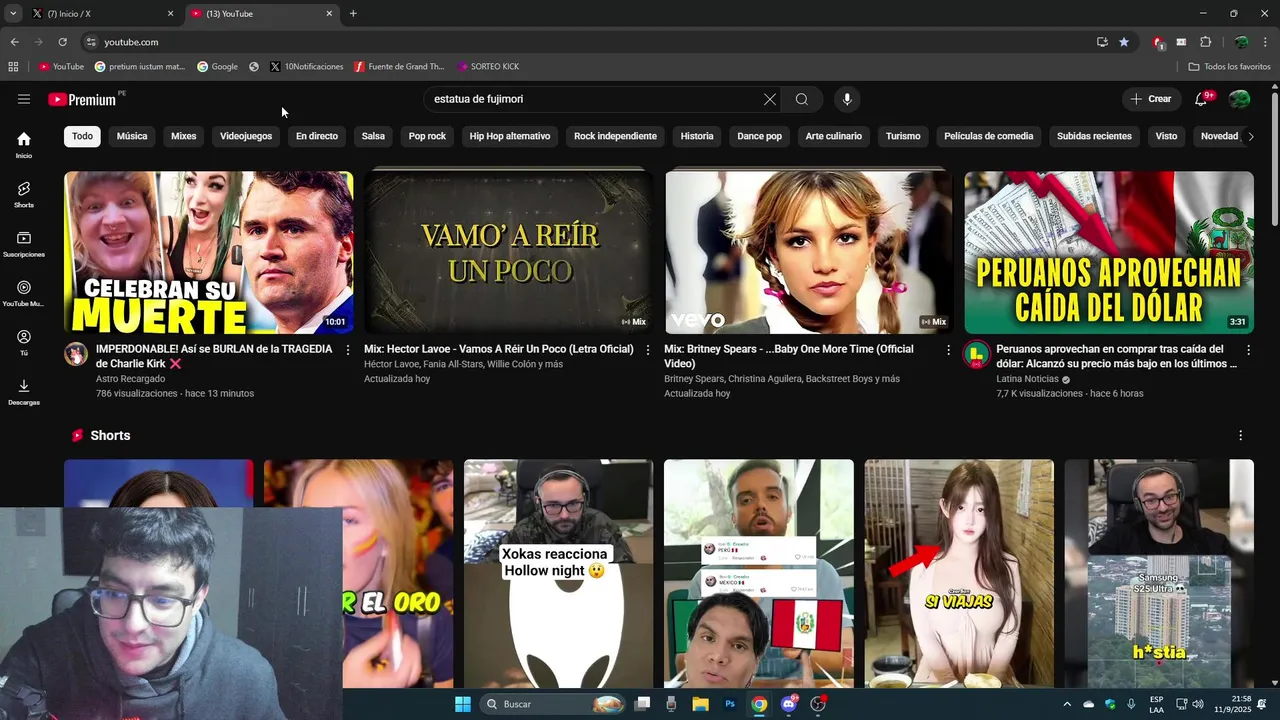Open the YouTube guide hamburger menu
Screen dimensions: 1280x720
tap(24, 99)
